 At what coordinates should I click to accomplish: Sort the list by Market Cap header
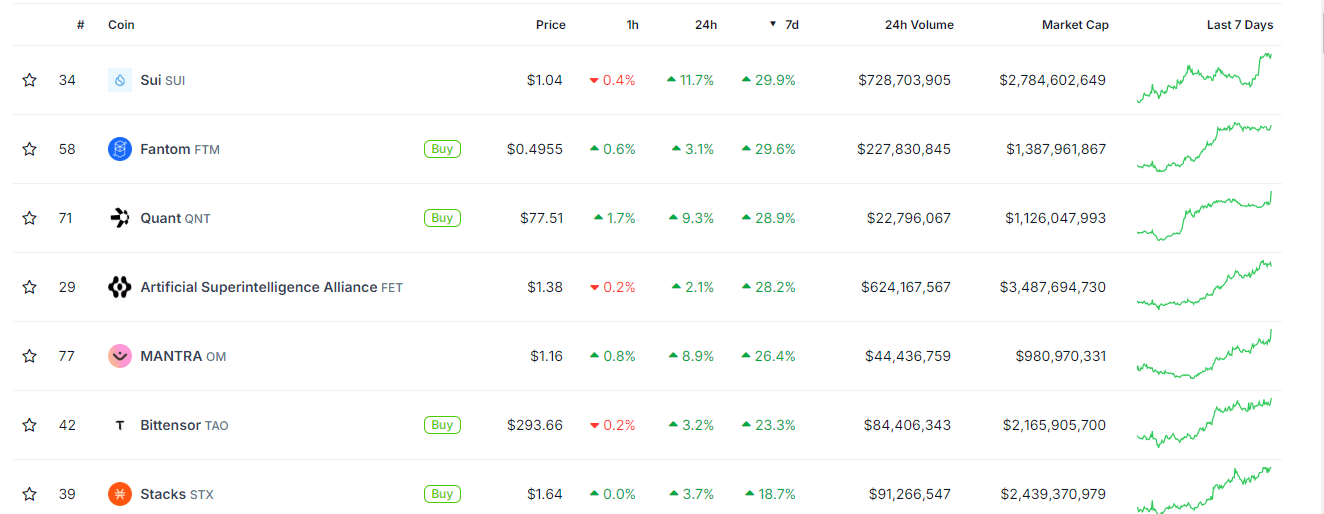[1075, 25]
